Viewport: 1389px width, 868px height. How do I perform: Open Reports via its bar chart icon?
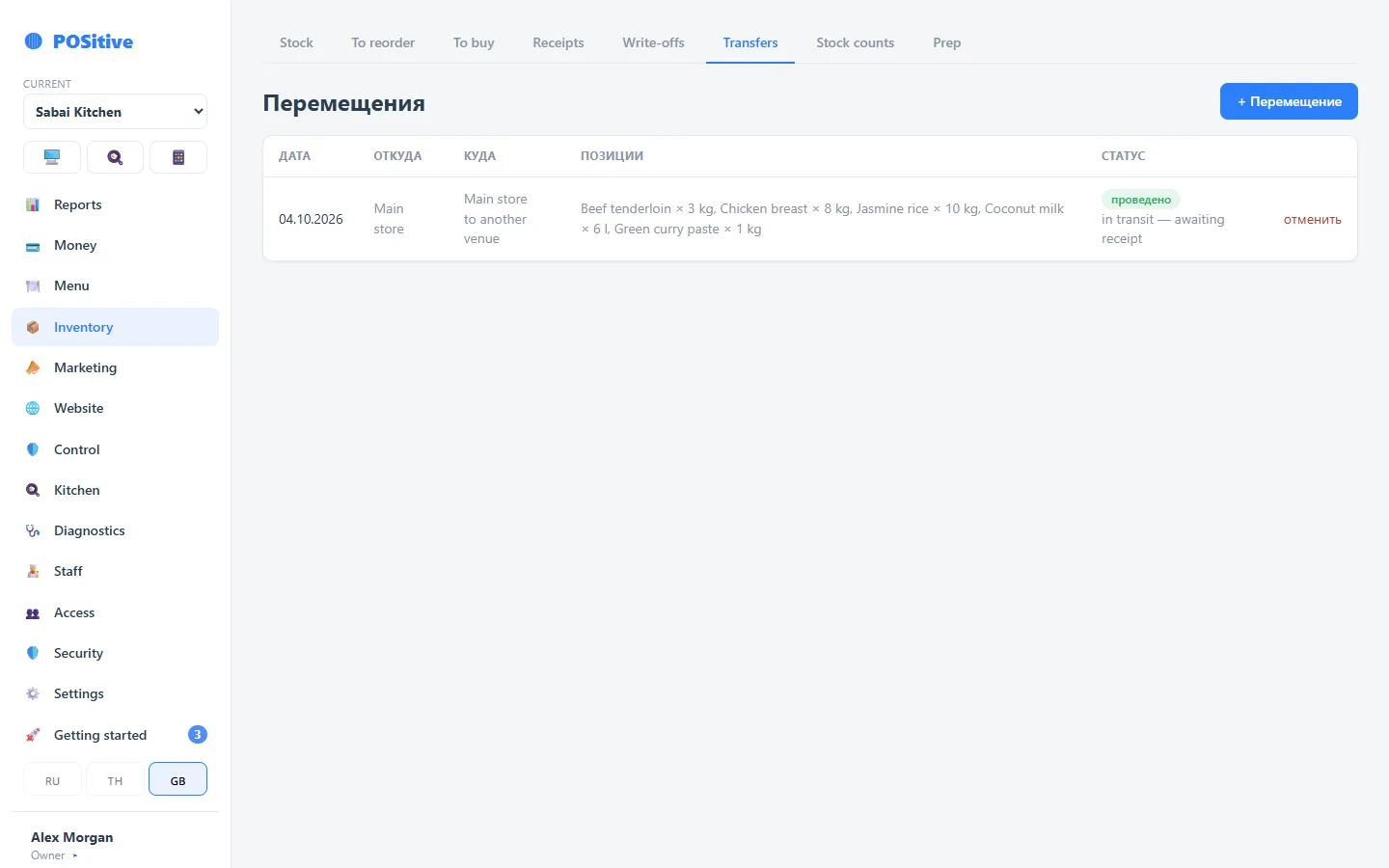(x=33, y=204)
